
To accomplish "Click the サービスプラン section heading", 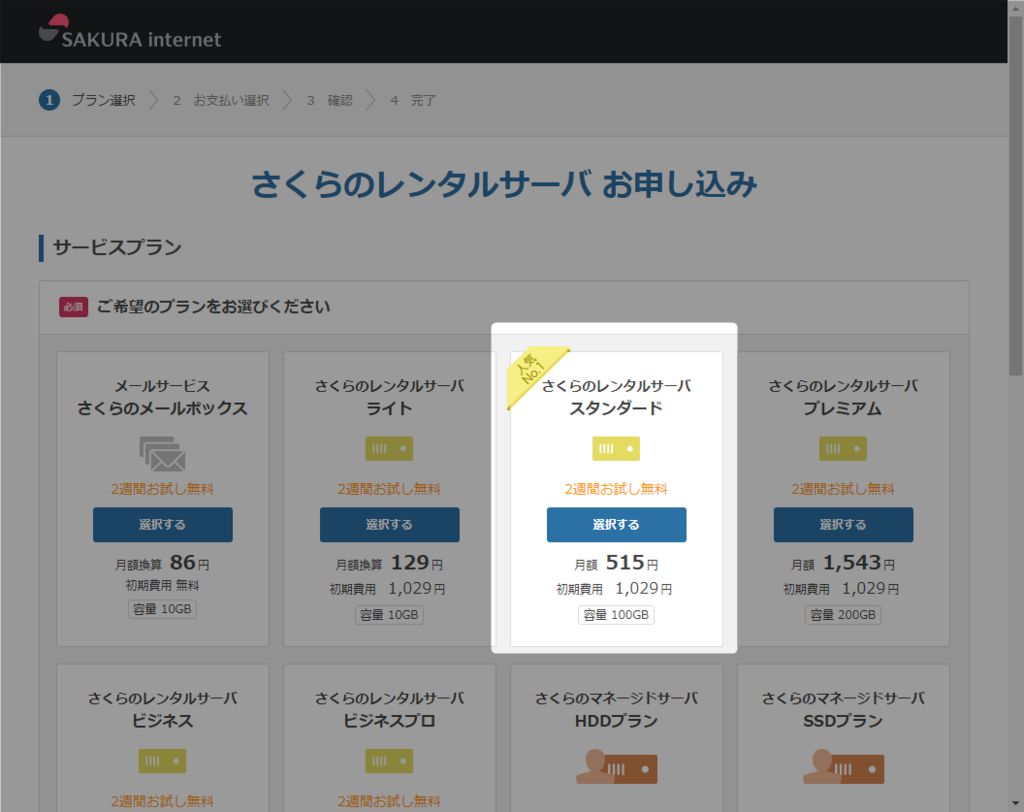I will pos(118,248).
